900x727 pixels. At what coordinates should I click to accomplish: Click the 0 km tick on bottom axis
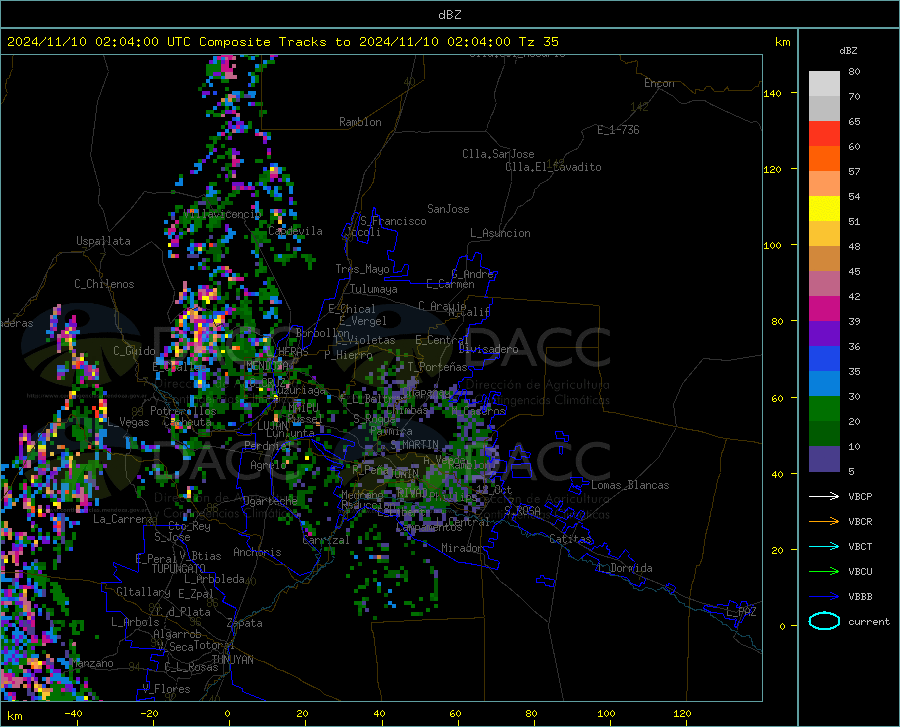(228, 713)
